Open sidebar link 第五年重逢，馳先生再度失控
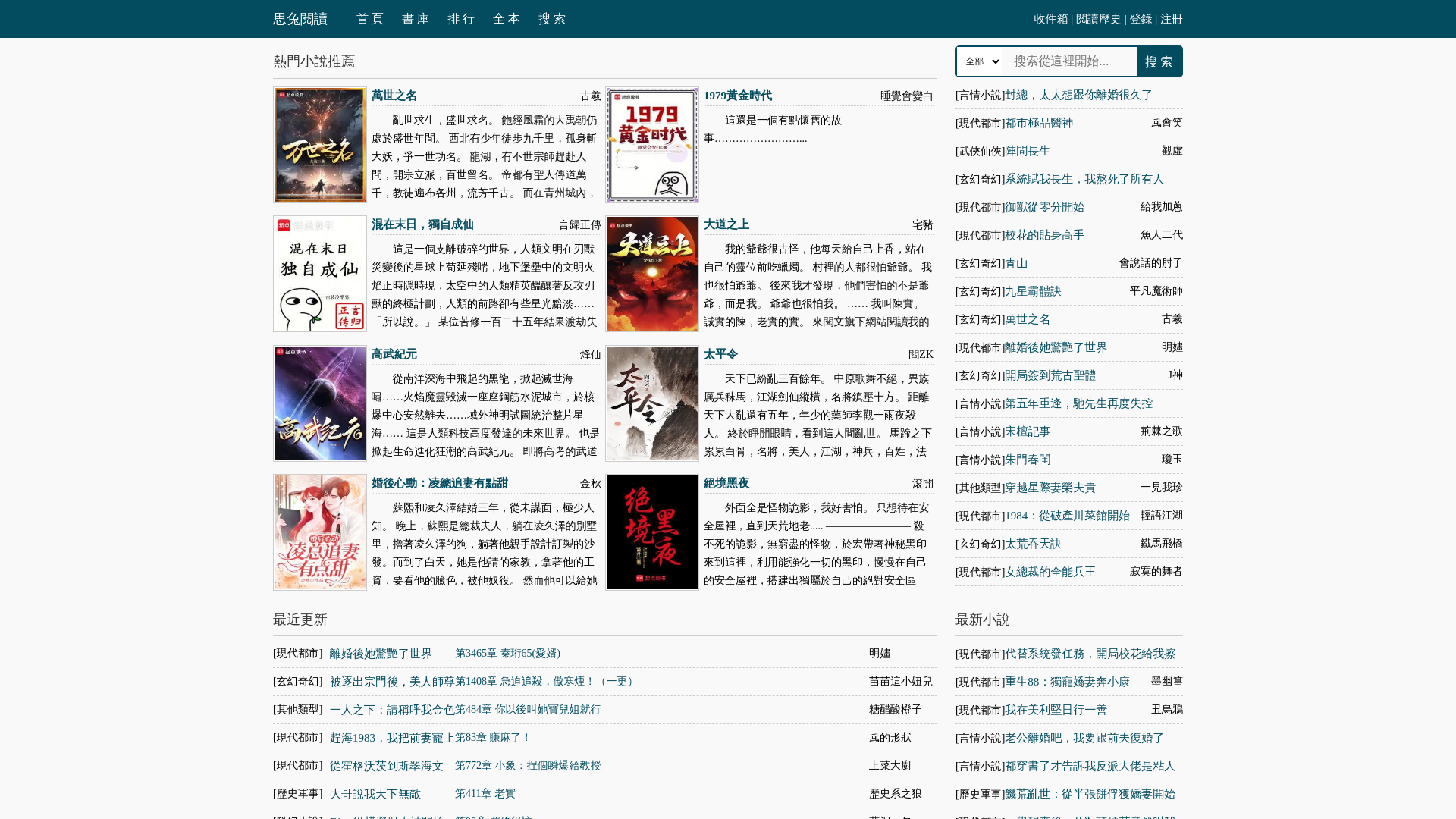 1078,403
